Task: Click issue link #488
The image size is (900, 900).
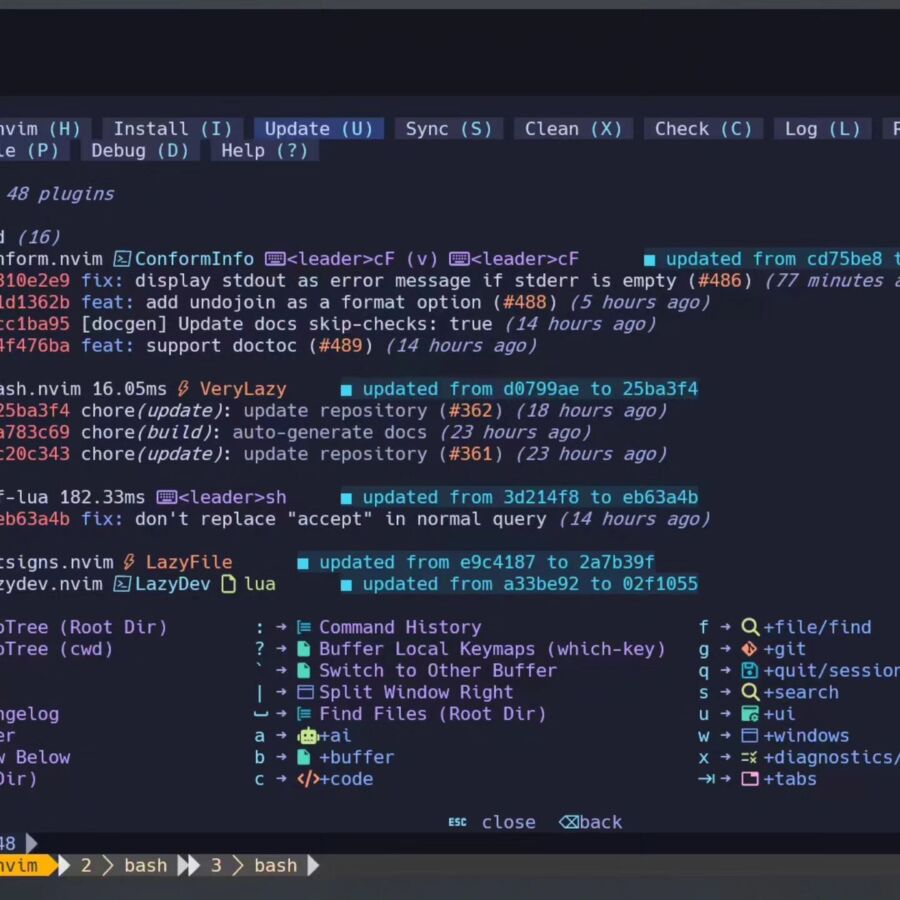Action: pyautogui.click(x=525, y=302)
